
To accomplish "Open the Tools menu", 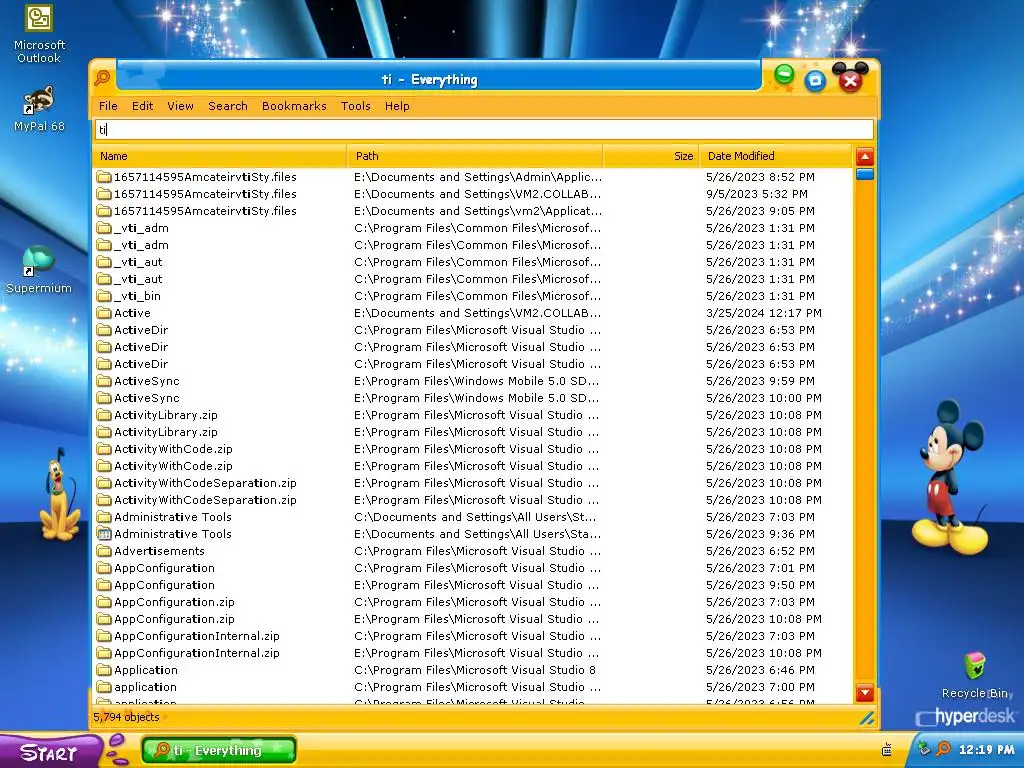I will point(355,106).
